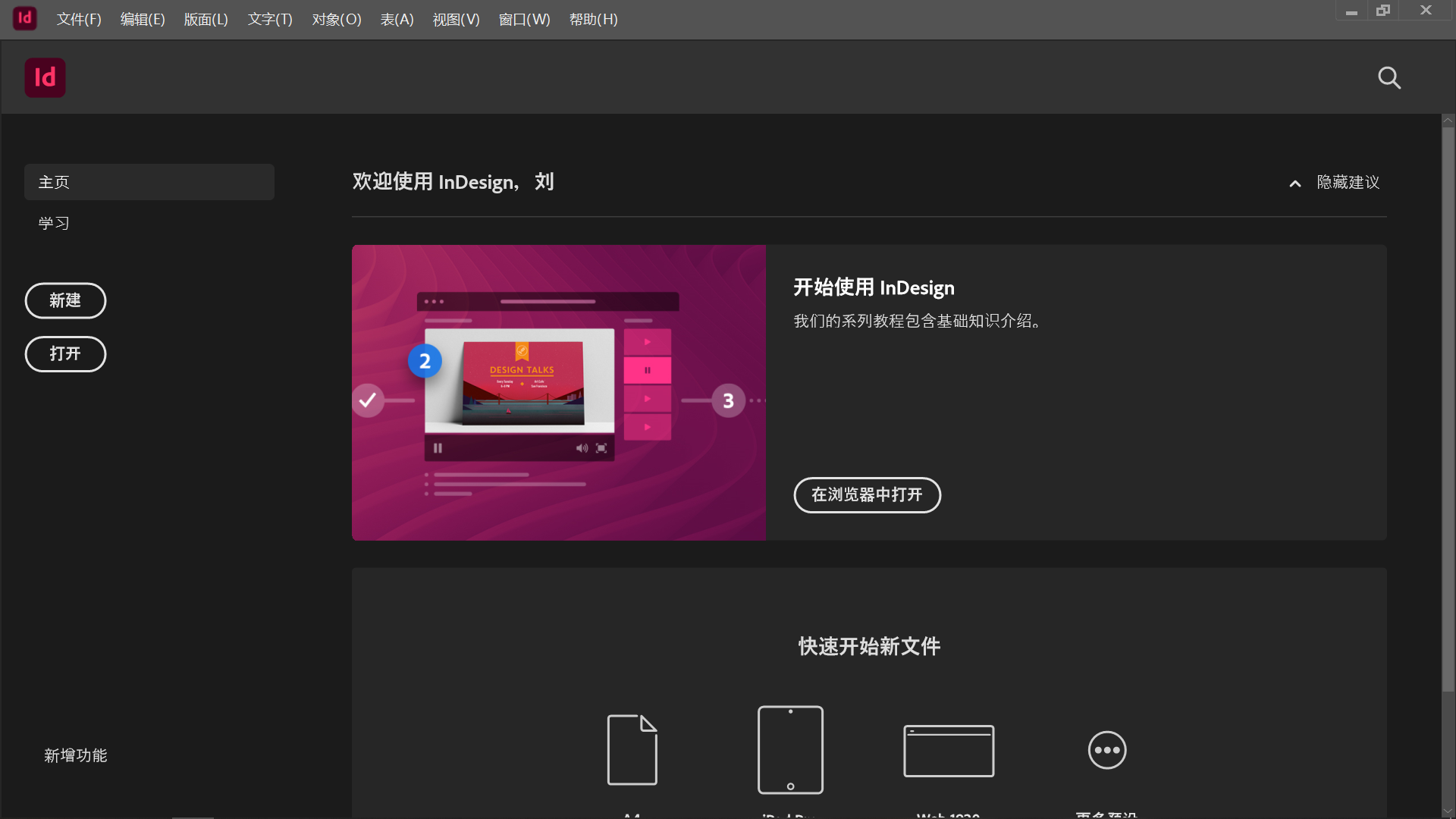Click the scrollbar up arrow
The image size is (1456, 819).
(x=1448, y=120)
